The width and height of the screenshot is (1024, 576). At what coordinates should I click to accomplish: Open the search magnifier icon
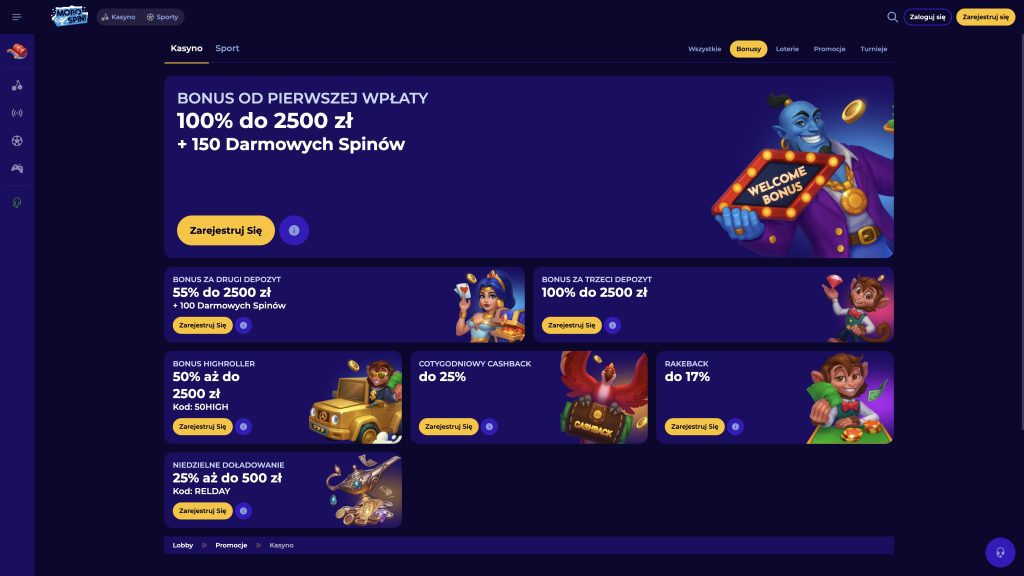[x=892, y=17]
